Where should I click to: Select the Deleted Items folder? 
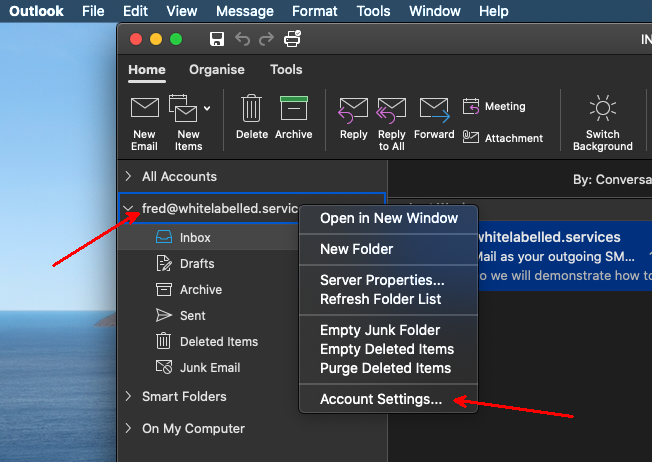click(x=209, y=341)
